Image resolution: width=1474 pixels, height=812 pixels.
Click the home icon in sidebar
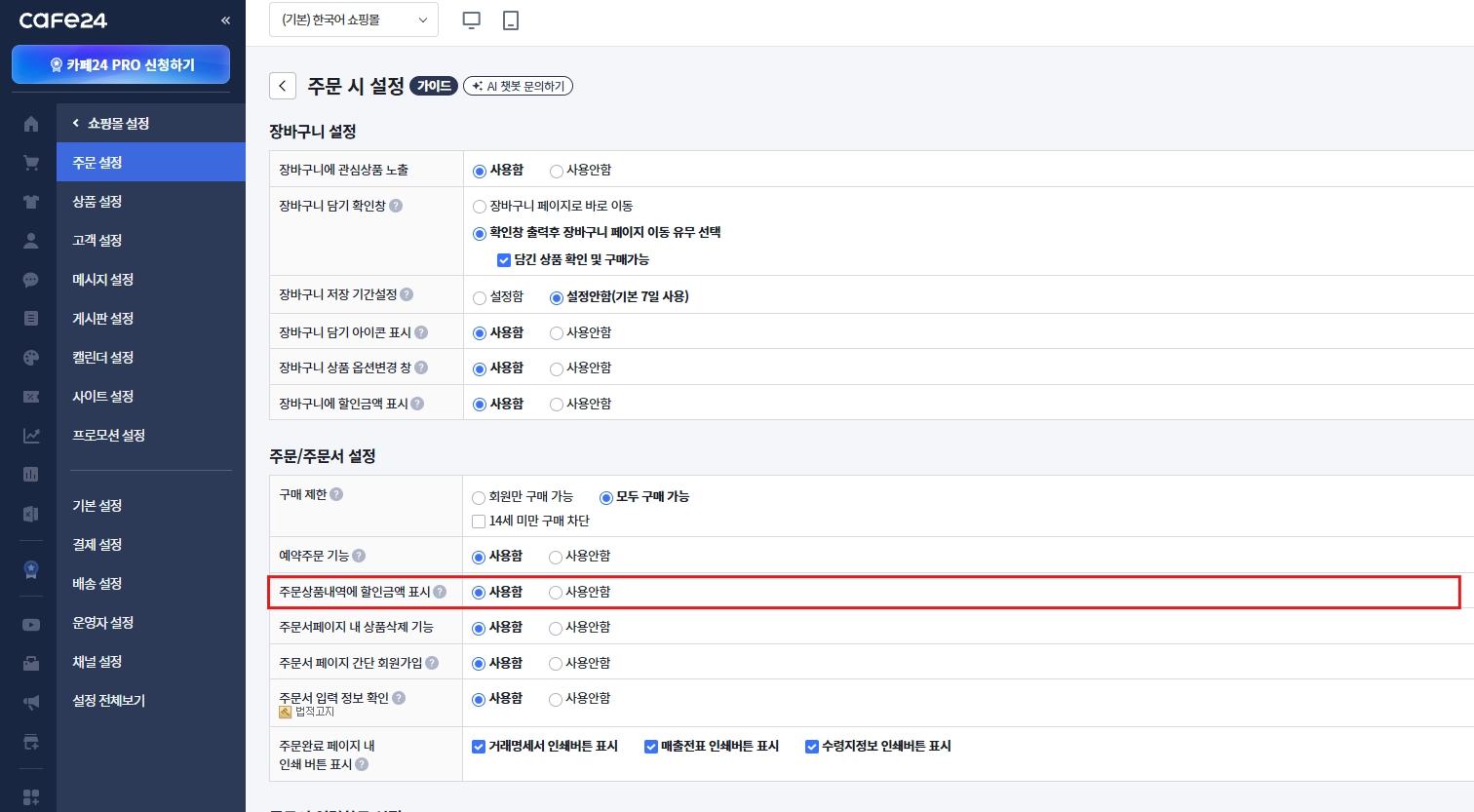(31, 124)
